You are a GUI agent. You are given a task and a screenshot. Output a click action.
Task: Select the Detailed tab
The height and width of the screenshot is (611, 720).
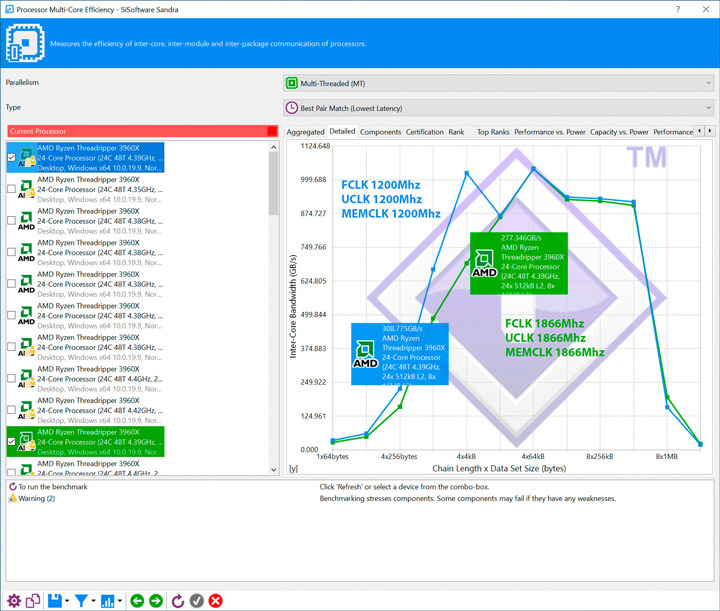(x=343, y=131)
